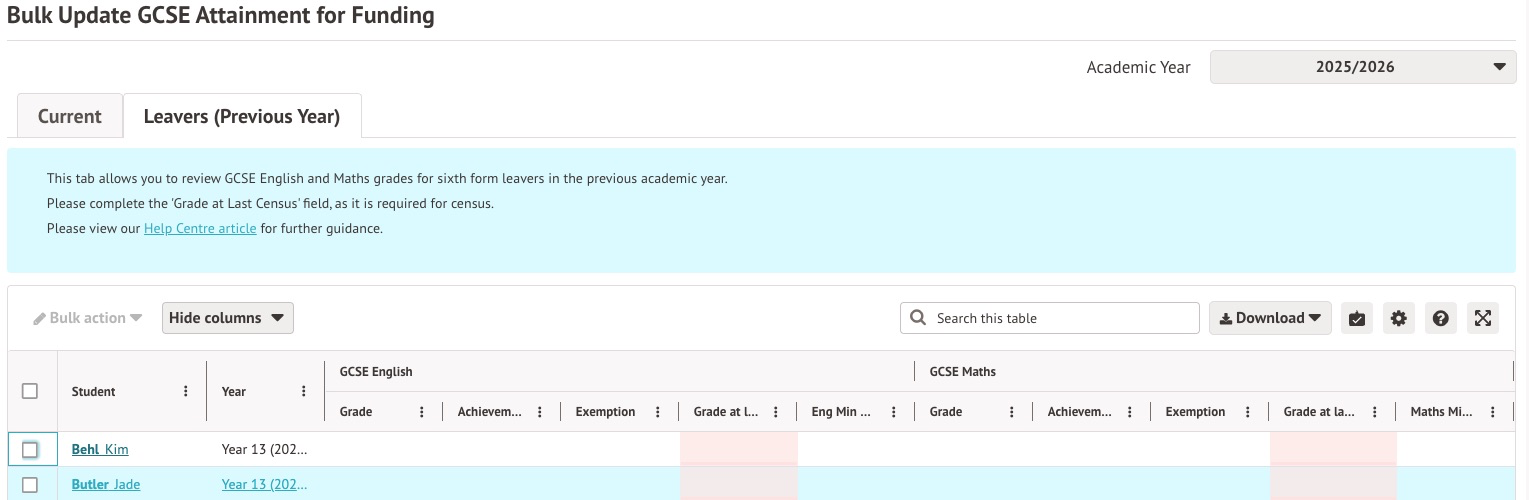Viewport: 1529px width, 500px height.
Task: Switch to the Current tab
Action: click(70, 116)
